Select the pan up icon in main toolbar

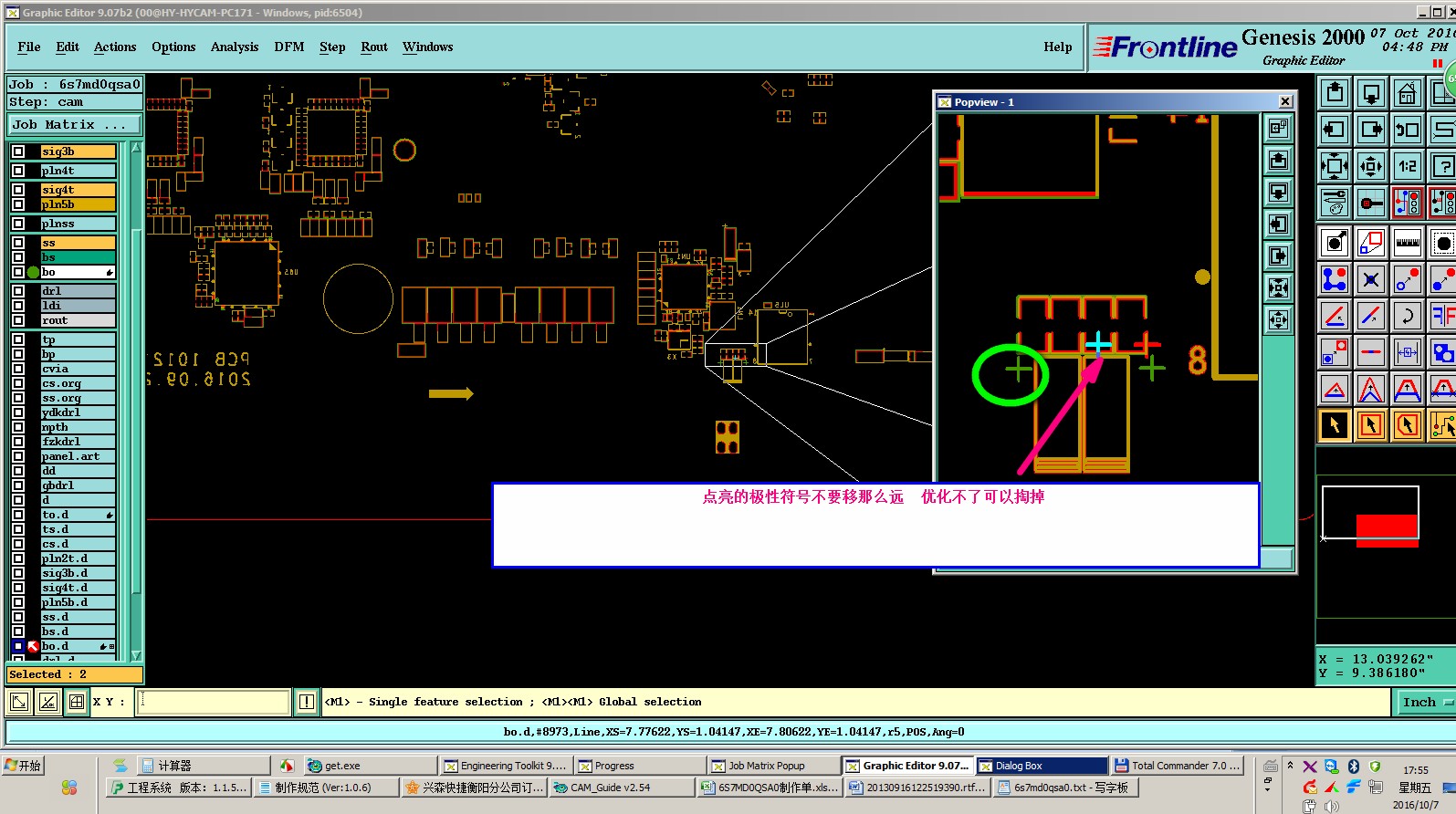(x=1335, y=93)
